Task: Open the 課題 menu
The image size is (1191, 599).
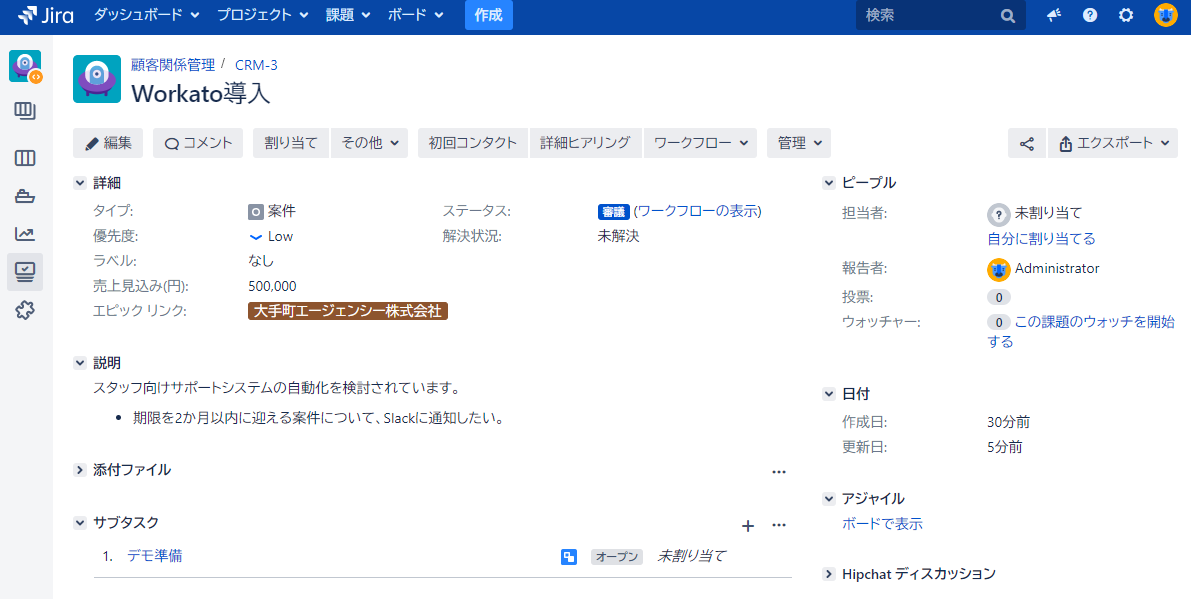Action: pyautogui.click(x=349, y=15)
